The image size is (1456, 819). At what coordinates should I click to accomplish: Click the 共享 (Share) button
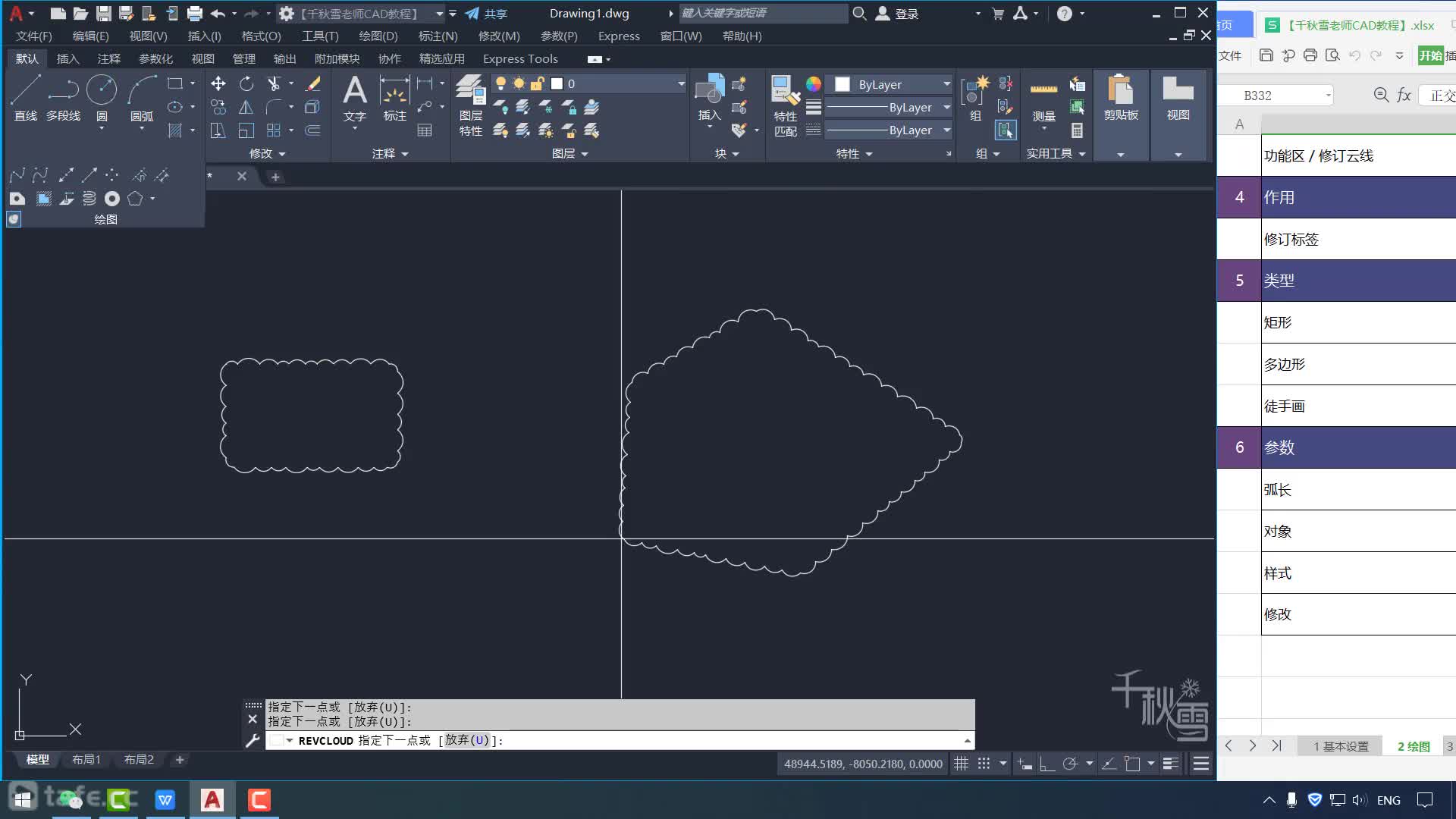tap(486, 14)
